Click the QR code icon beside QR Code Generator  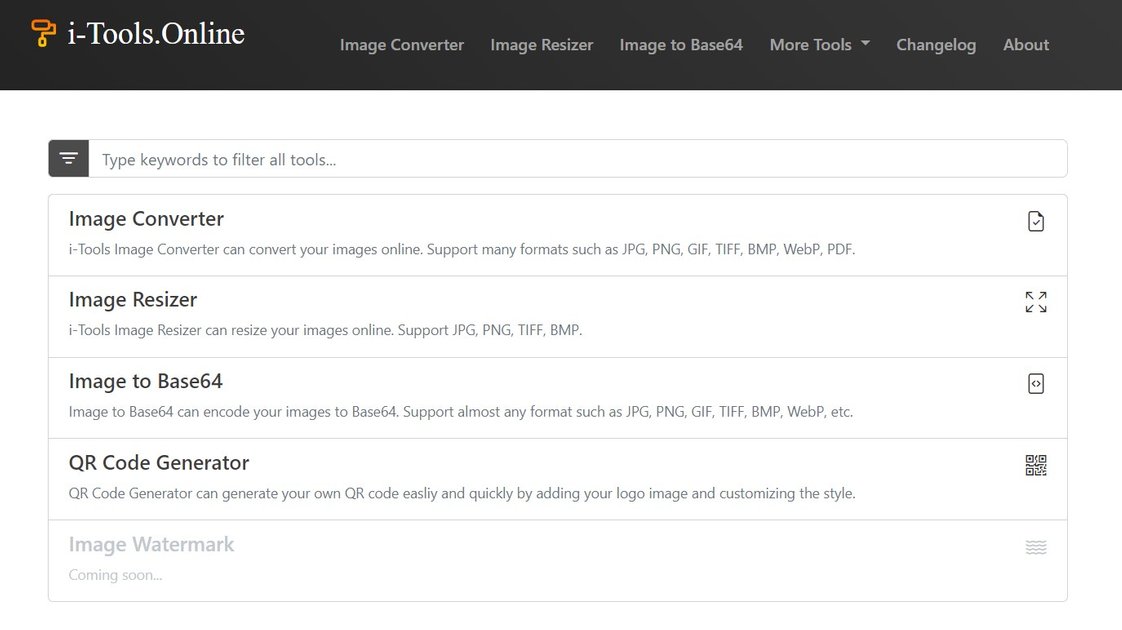point(1036,464)
